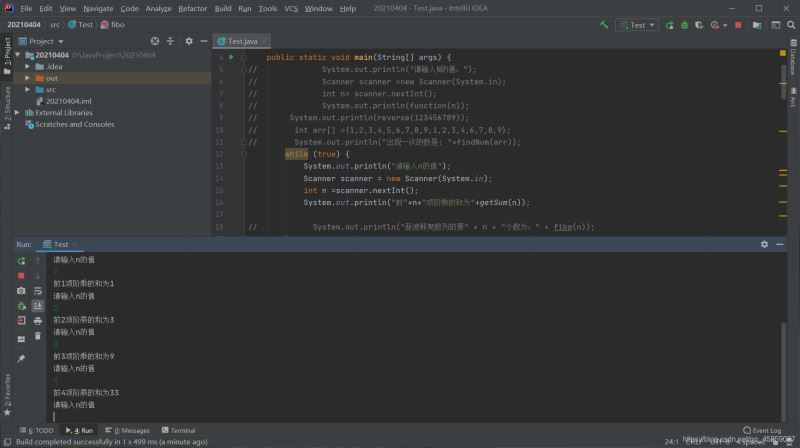Click the Build project hammer icon

point(604,24)
